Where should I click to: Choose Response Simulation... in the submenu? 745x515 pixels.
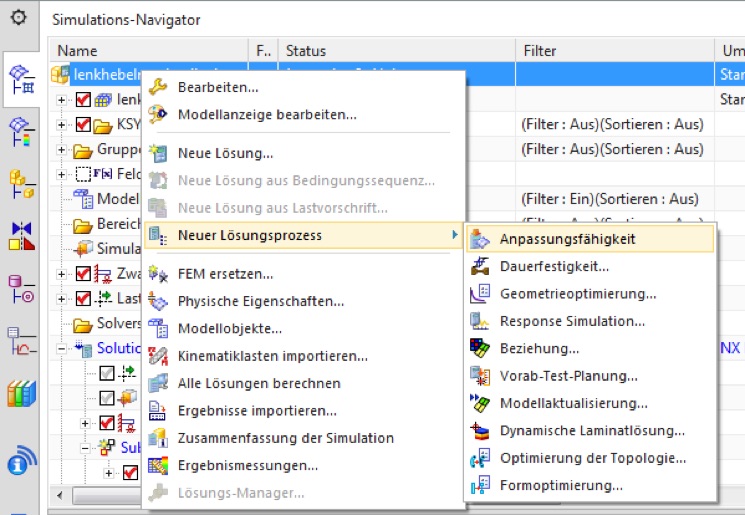[572, 321]
